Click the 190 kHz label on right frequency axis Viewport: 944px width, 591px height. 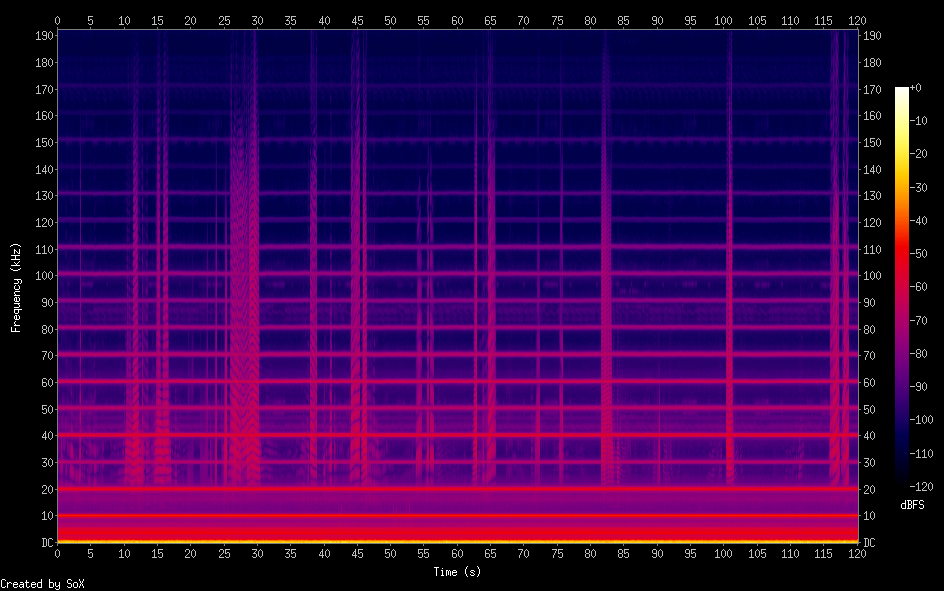(873, 36)
